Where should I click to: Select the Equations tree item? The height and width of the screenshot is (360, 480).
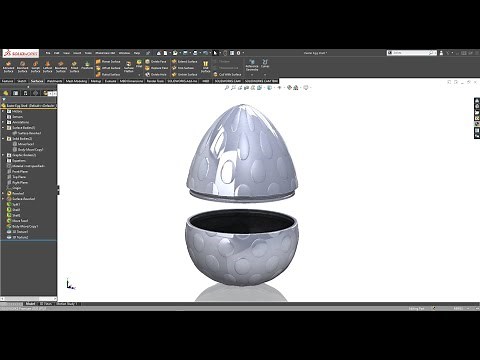(16, 161)
